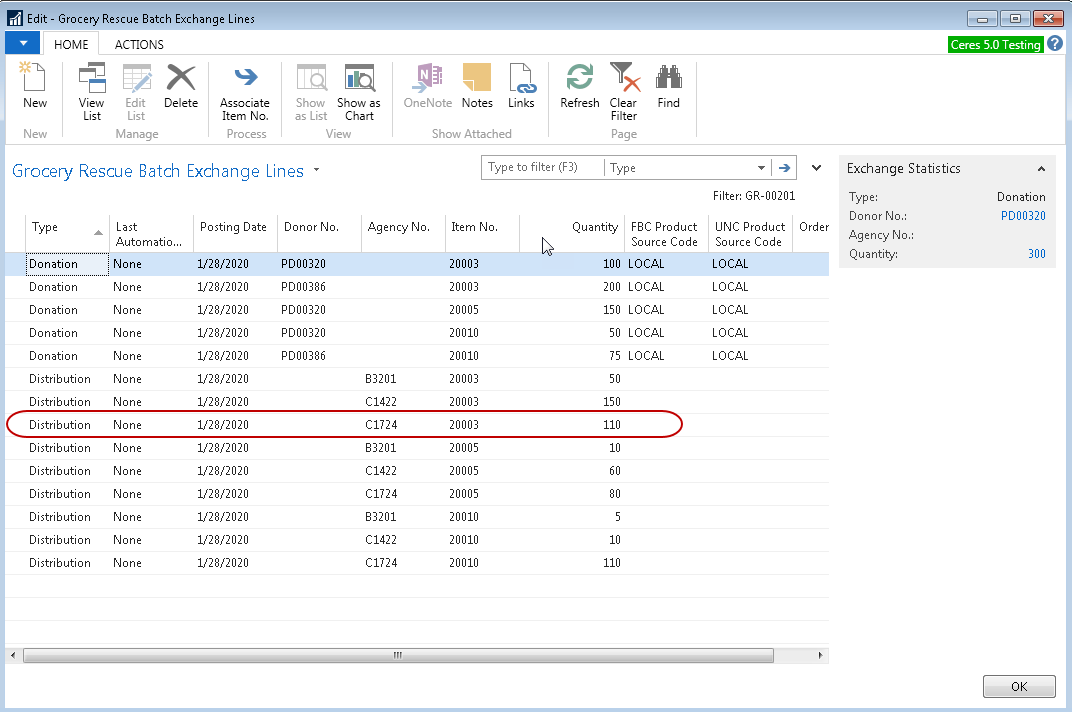This screenshot has width=1072, height=712.
Task: Click in the Type to filter field
Action: click(x=543, y=168)
